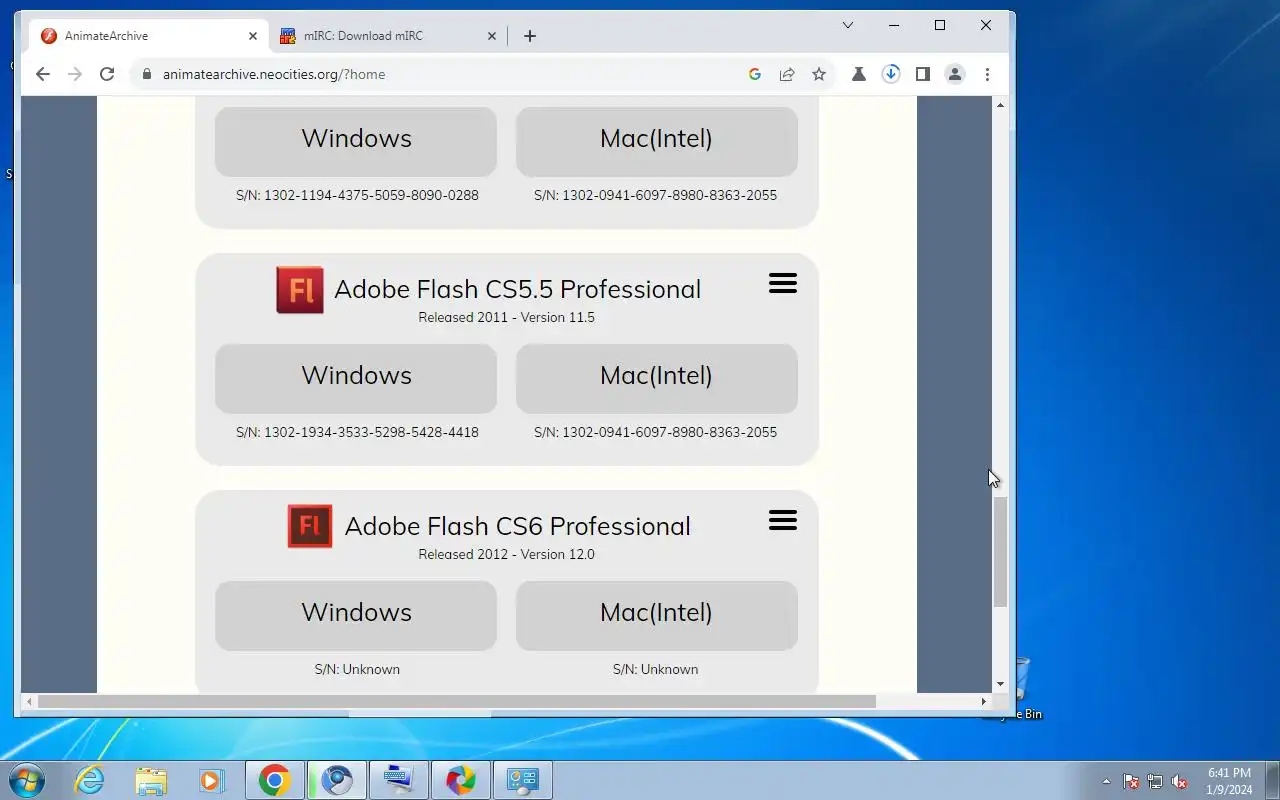Go back in the browser
The height and width of the screenshot is (800, 1280).
tap(42, 74)
